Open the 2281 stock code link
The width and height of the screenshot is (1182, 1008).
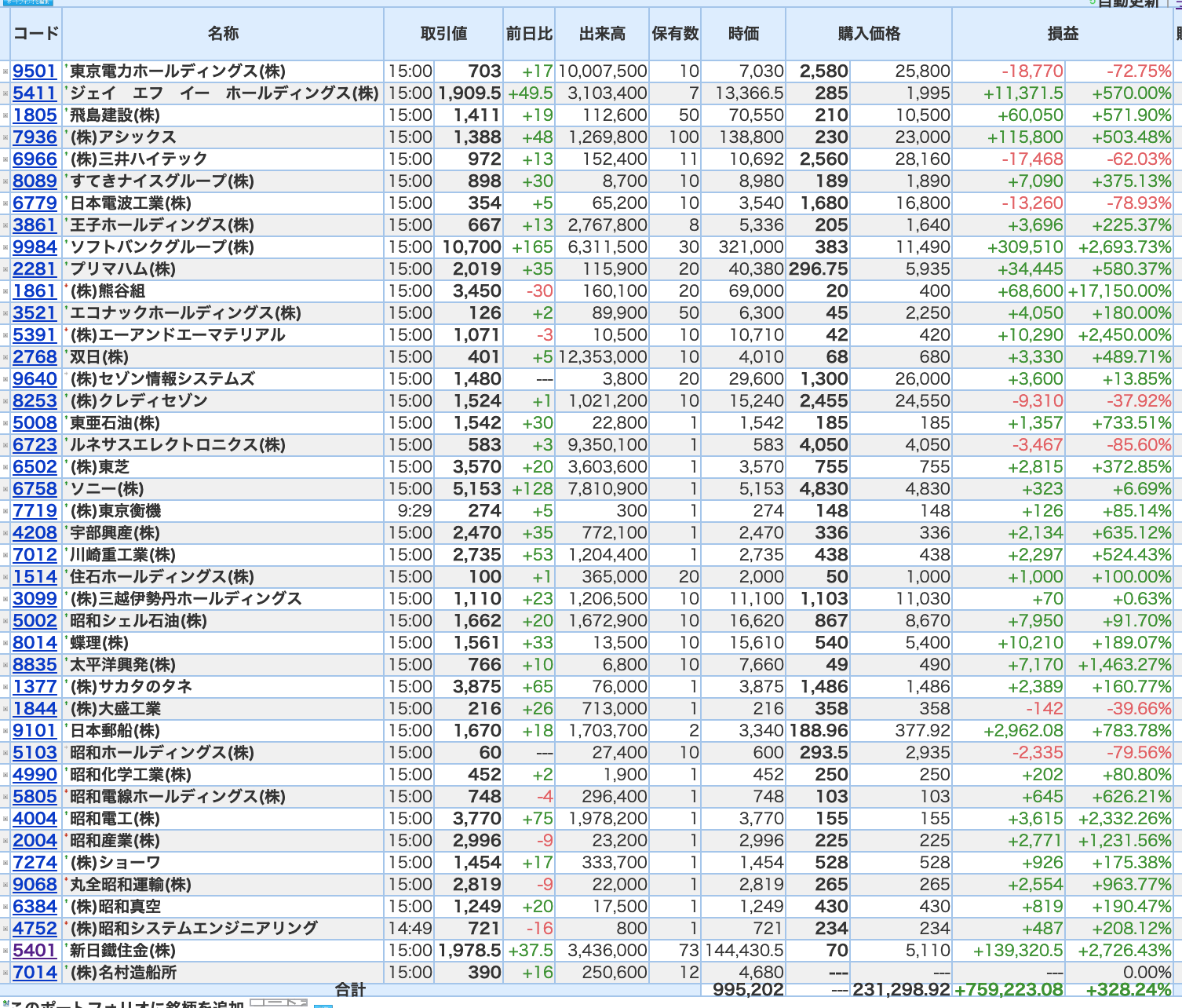coord(35,269)
